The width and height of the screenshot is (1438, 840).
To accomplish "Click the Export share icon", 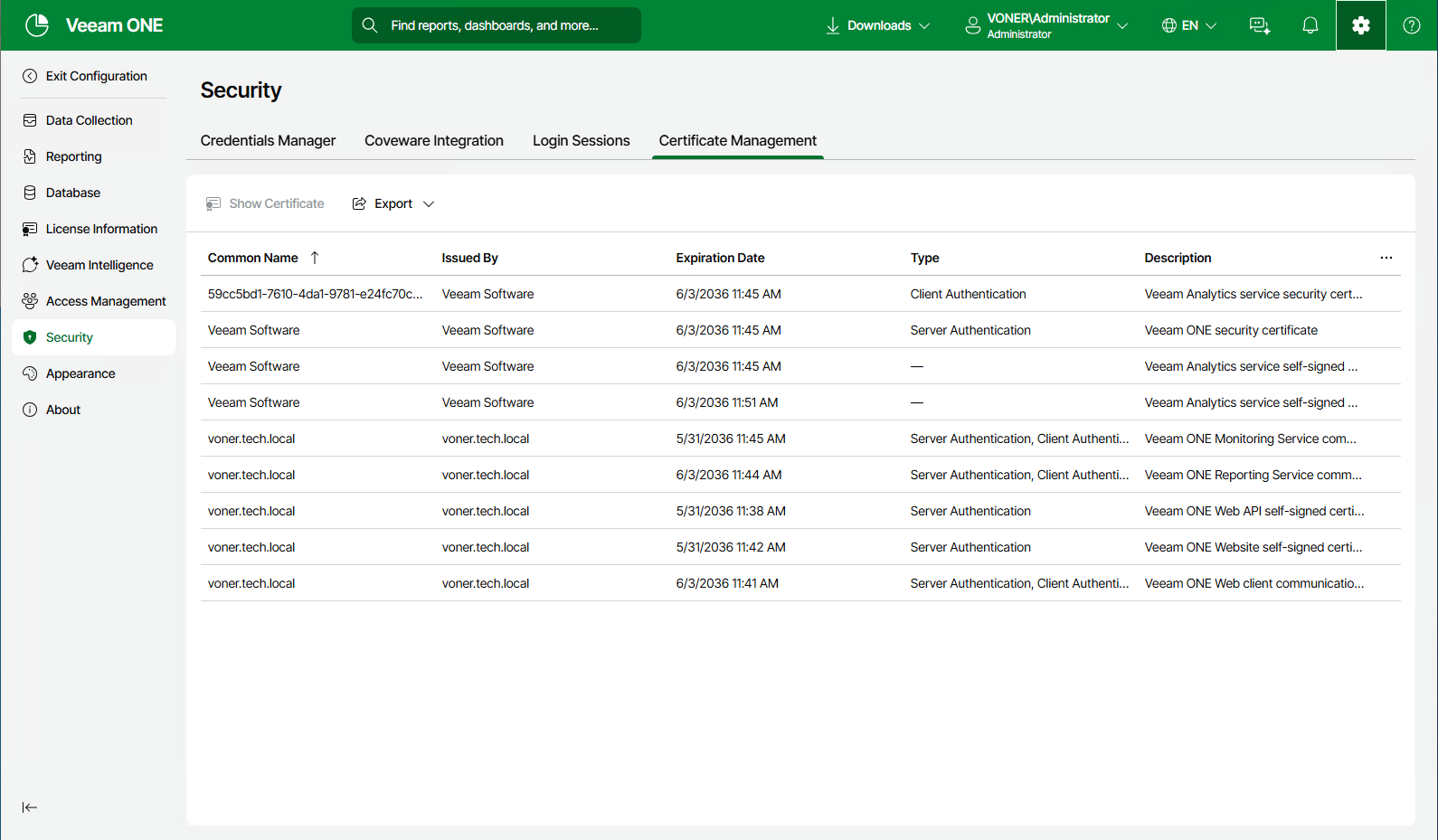I will pyautogui.click(x=359, y=203).
